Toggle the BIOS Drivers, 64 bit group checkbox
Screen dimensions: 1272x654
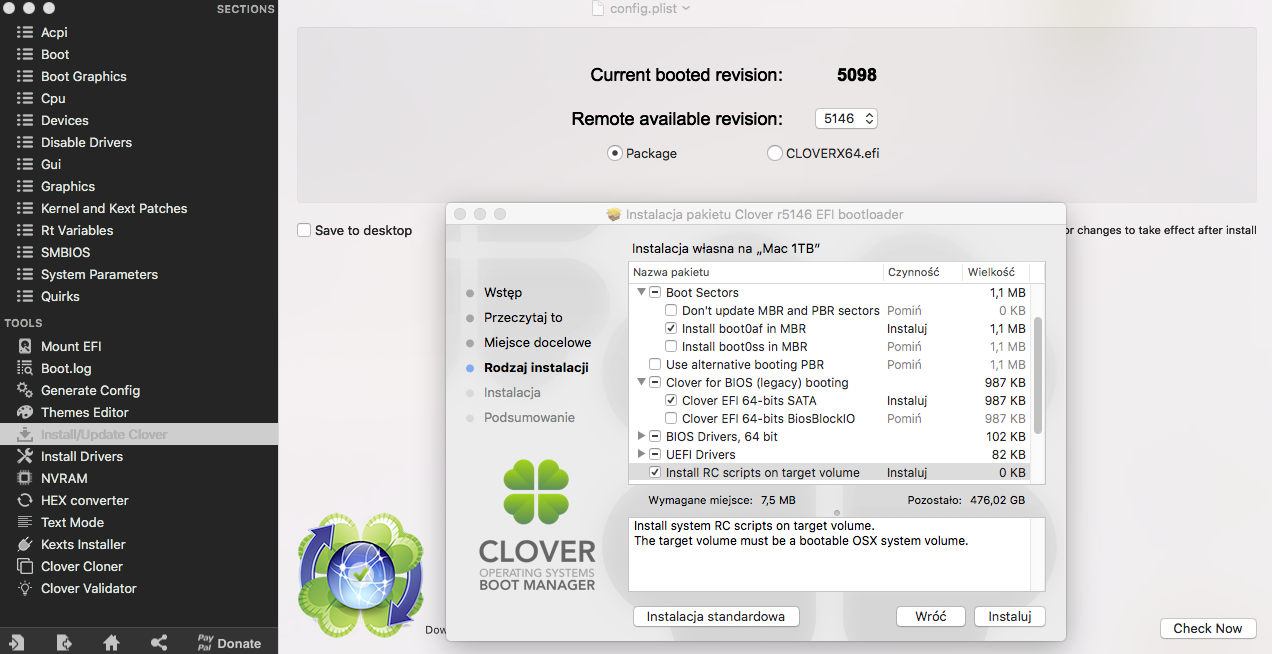pyautogui.click(x=655, y=436)
